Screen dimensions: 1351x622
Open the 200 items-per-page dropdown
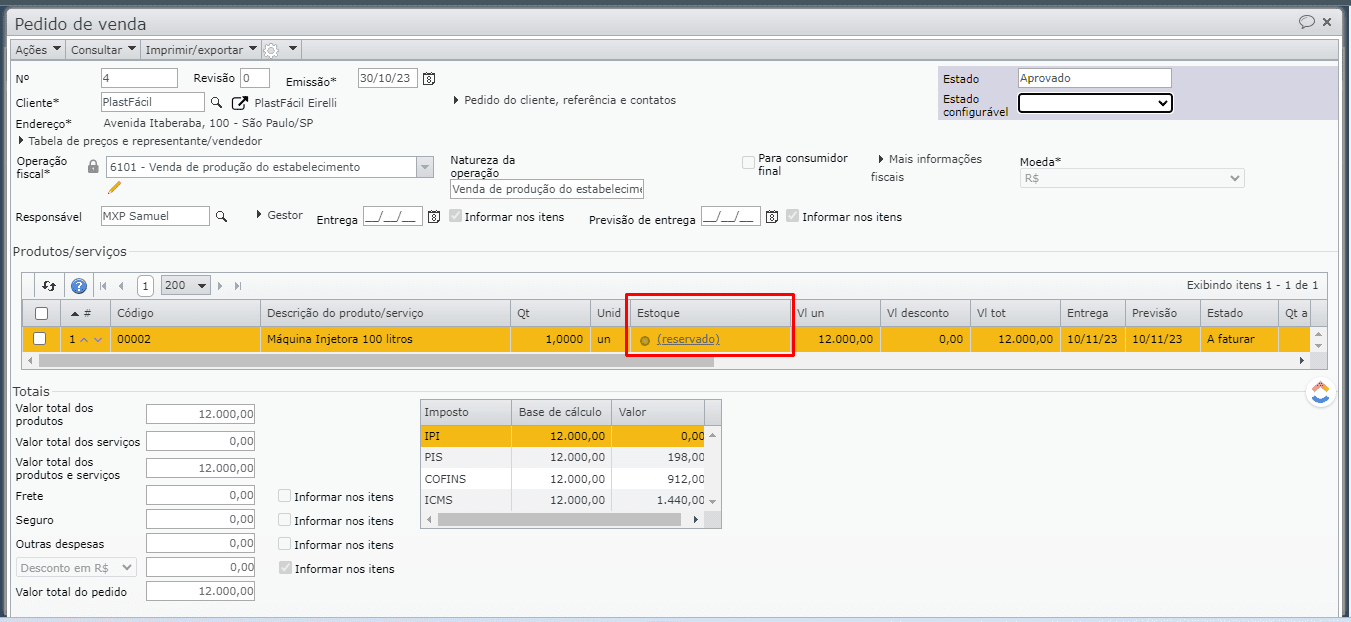click(x=186, y=286)
